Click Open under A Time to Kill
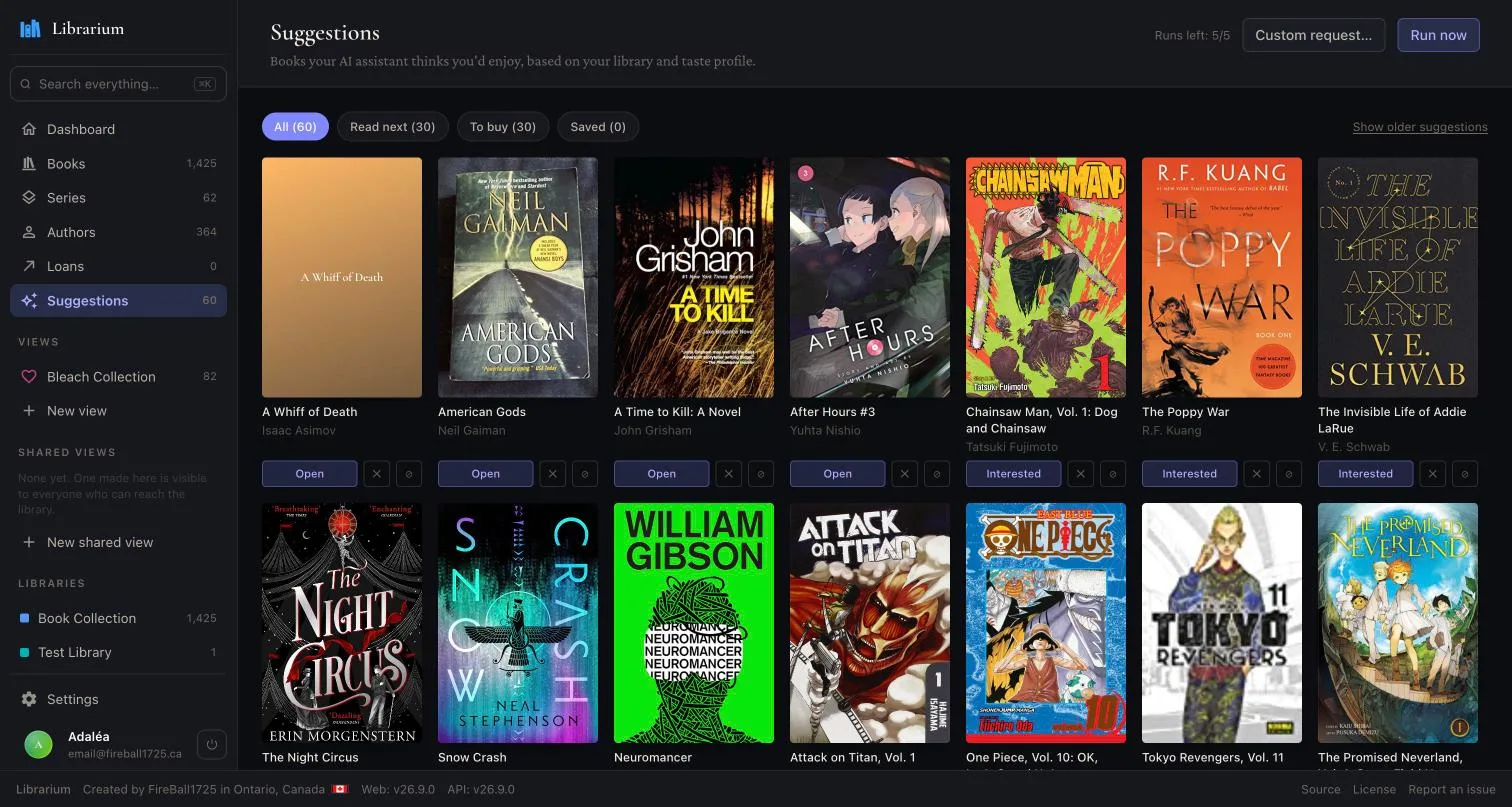Image resolution: width=1512 pixels, height=807 pixels. tap(661, 474)
